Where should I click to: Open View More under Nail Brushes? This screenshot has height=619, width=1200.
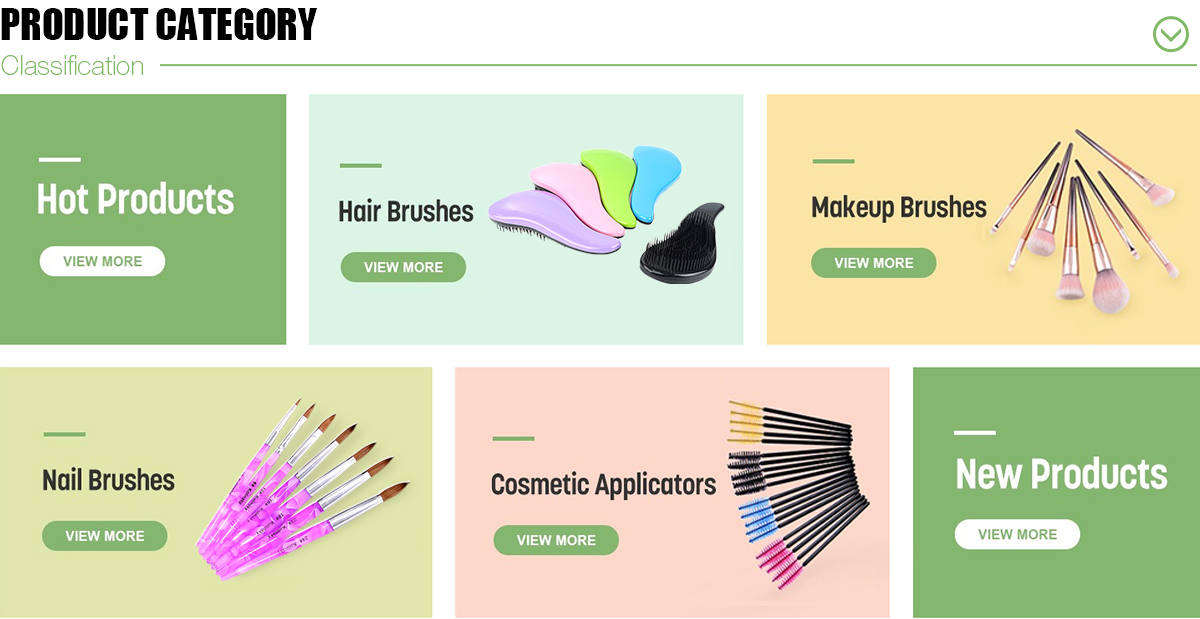pos(104,536)
